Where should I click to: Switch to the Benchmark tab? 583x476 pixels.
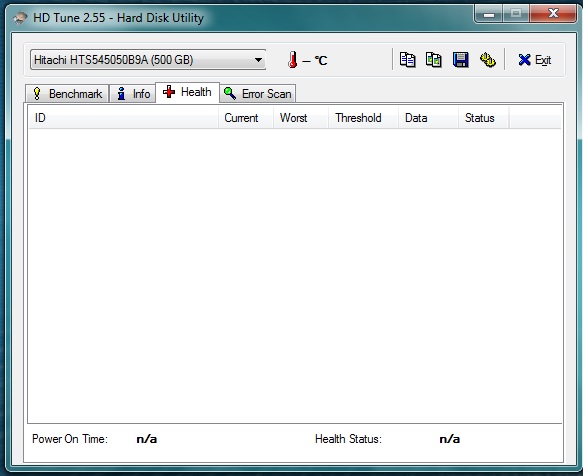[x=67, y=94]
